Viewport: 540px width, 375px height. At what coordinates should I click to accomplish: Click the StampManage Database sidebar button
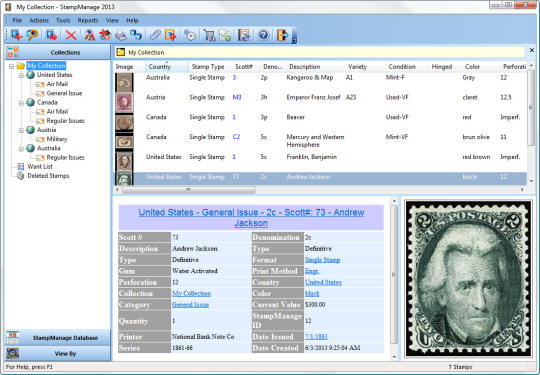(58, 337)
